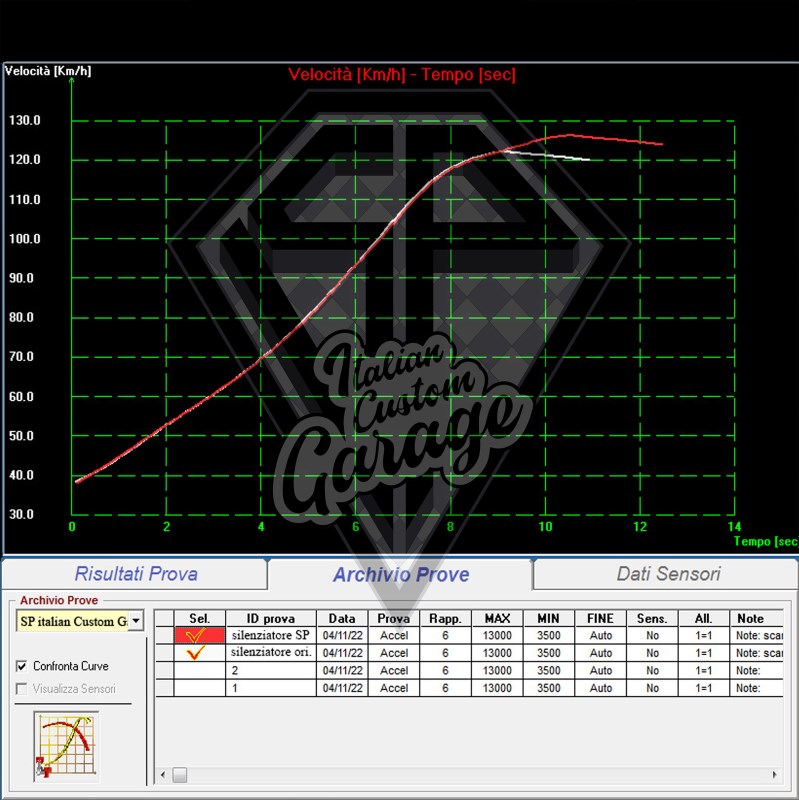Tick the selection cell for test 2
Viewport: 799px width, 800px height.
[199, 670]
